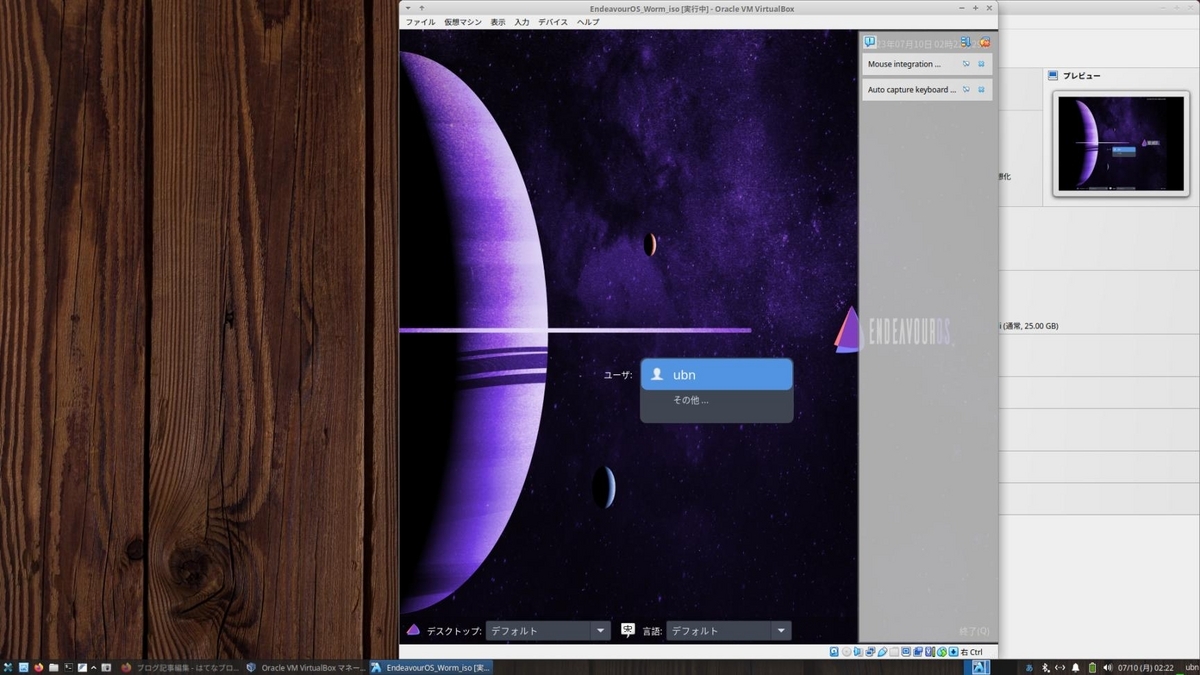1200x675 pixels.
Task: Select the ubn user on login screen
Action: click(716, 374)
